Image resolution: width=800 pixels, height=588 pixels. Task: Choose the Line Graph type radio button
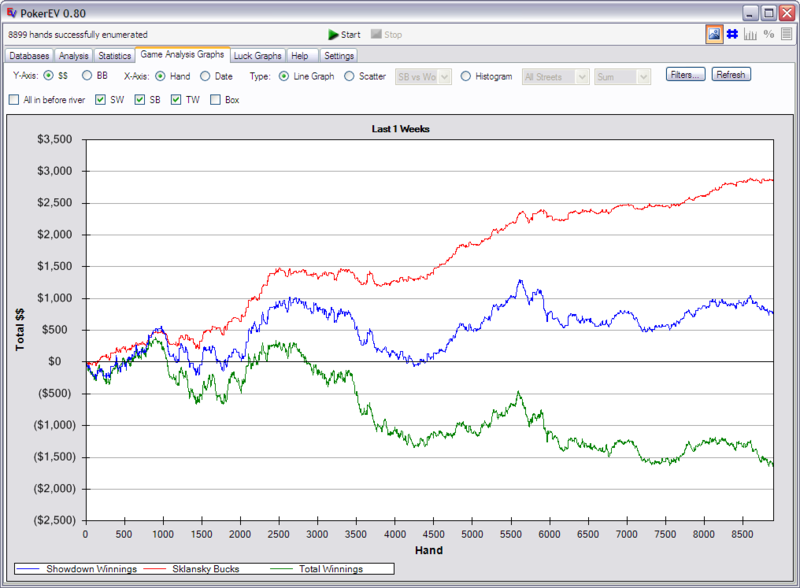(x=284, y=76)
